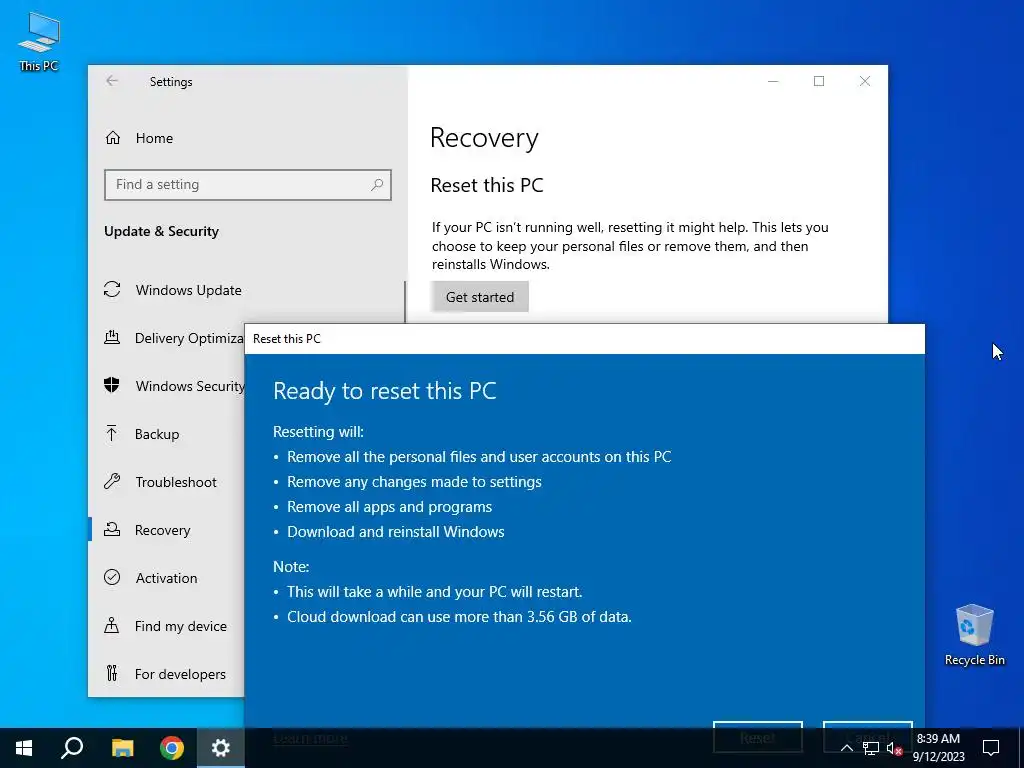This screenshot has width=1024, height=768.
Task: Click the 'Update & Security' sidebar heading
Action: (x=161, y=231)
